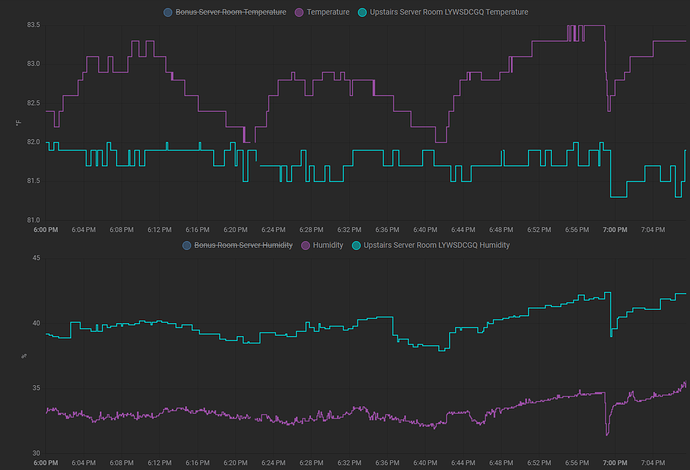690x470 pixels.
Task: Toggle Bonus Room Server Humidity legend label
Action: [x=243, y=245]
